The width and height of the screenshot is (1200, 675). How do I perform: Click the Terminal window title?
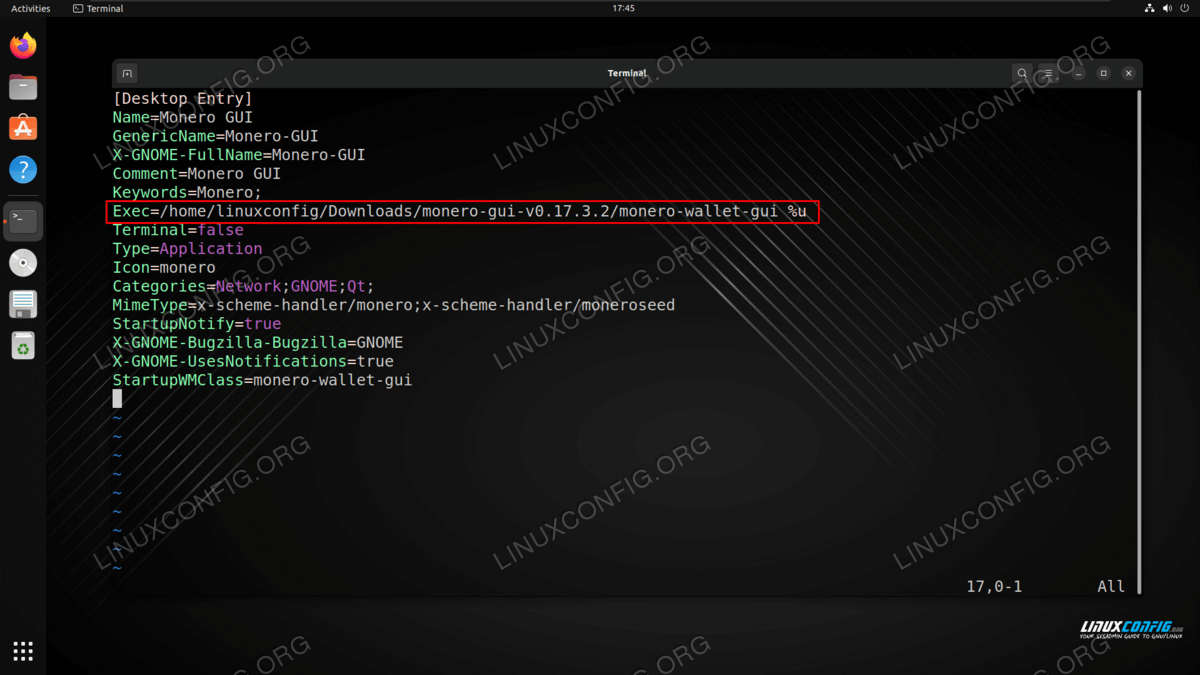627,73
